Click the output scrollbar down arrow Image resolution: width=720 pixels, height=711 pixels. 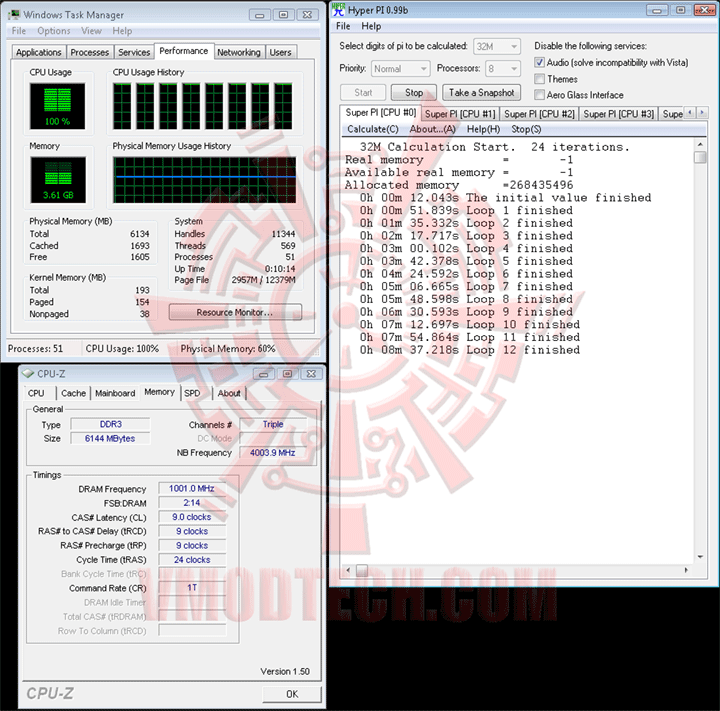pos(700,557)
